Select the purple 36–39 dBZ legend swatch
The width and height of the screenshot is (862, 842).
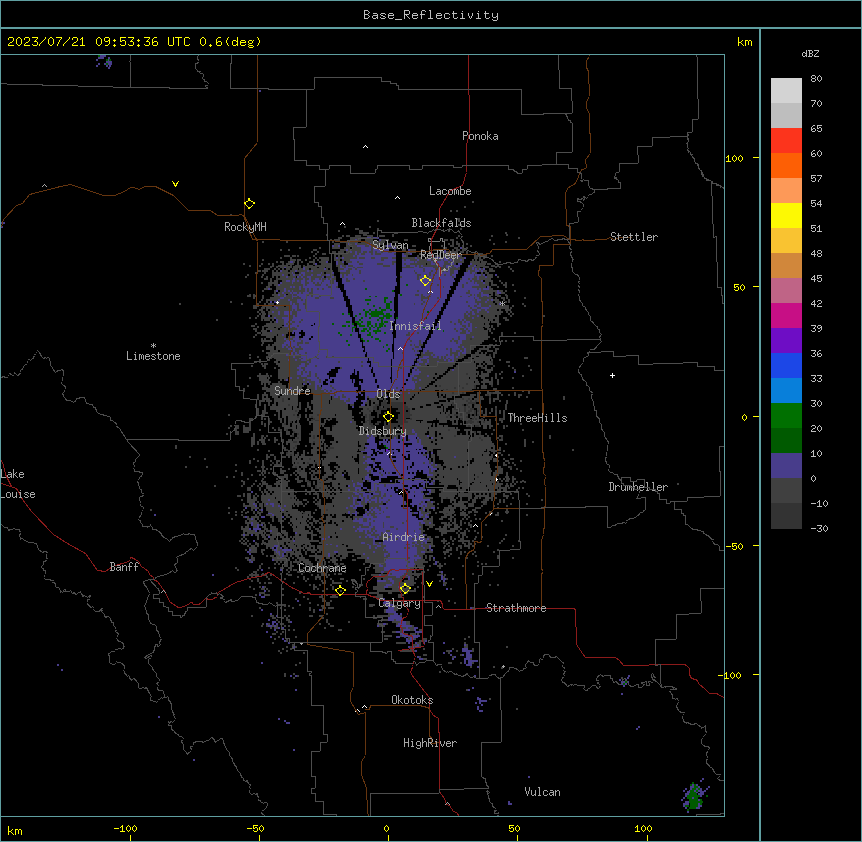point(786,341)
